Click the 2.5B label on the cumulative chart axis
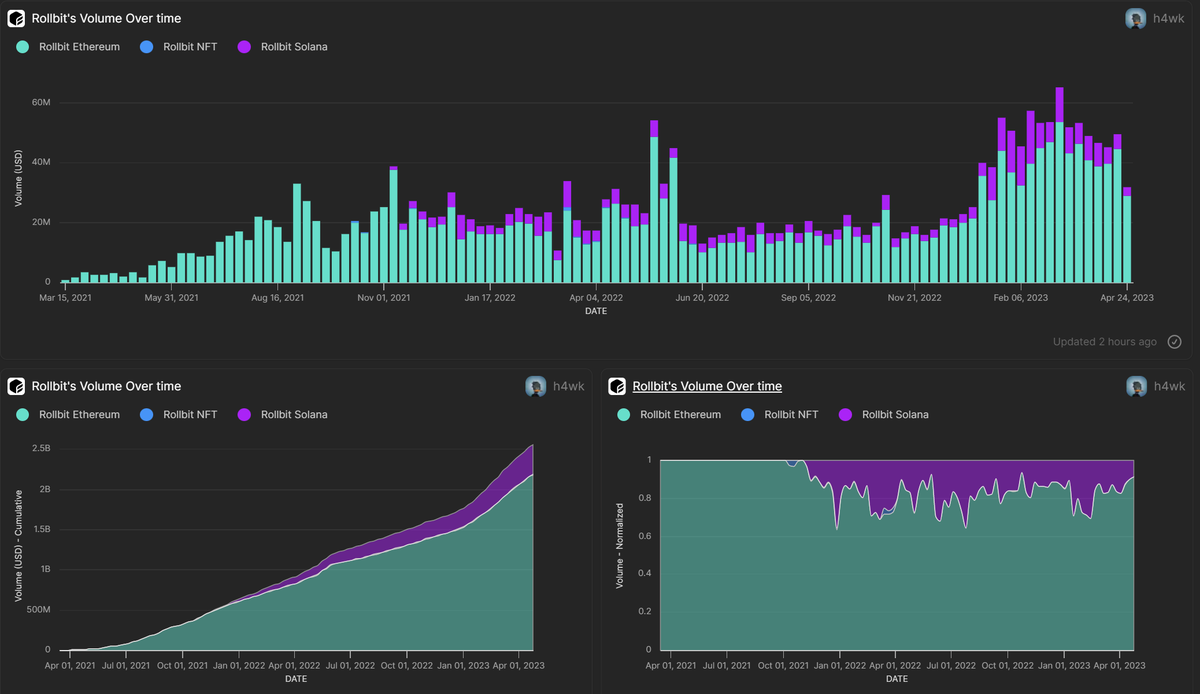 tap(42, 448)
